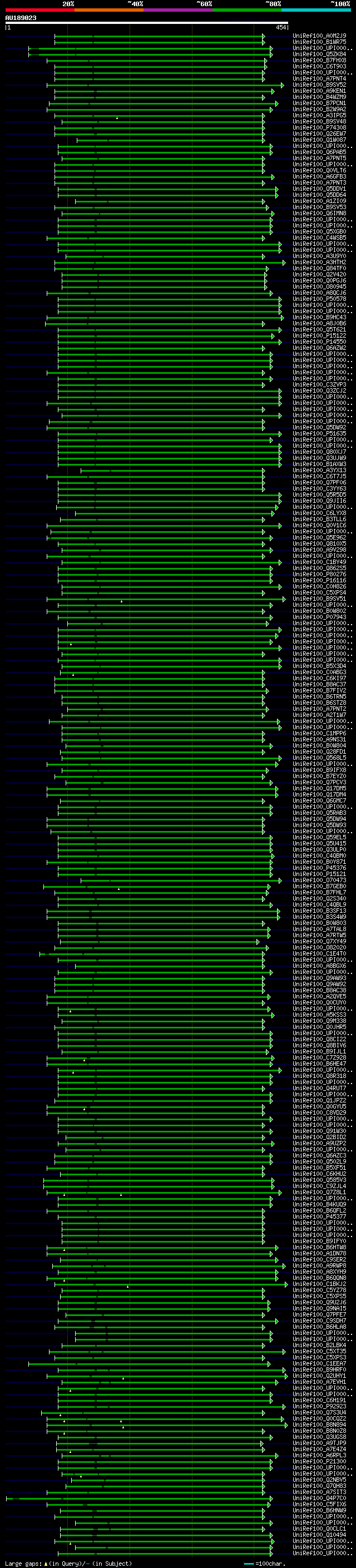356x1568 pixels.
Task: Open hit UniRef100_Q28FD1
Action: (x=319, y=752)
